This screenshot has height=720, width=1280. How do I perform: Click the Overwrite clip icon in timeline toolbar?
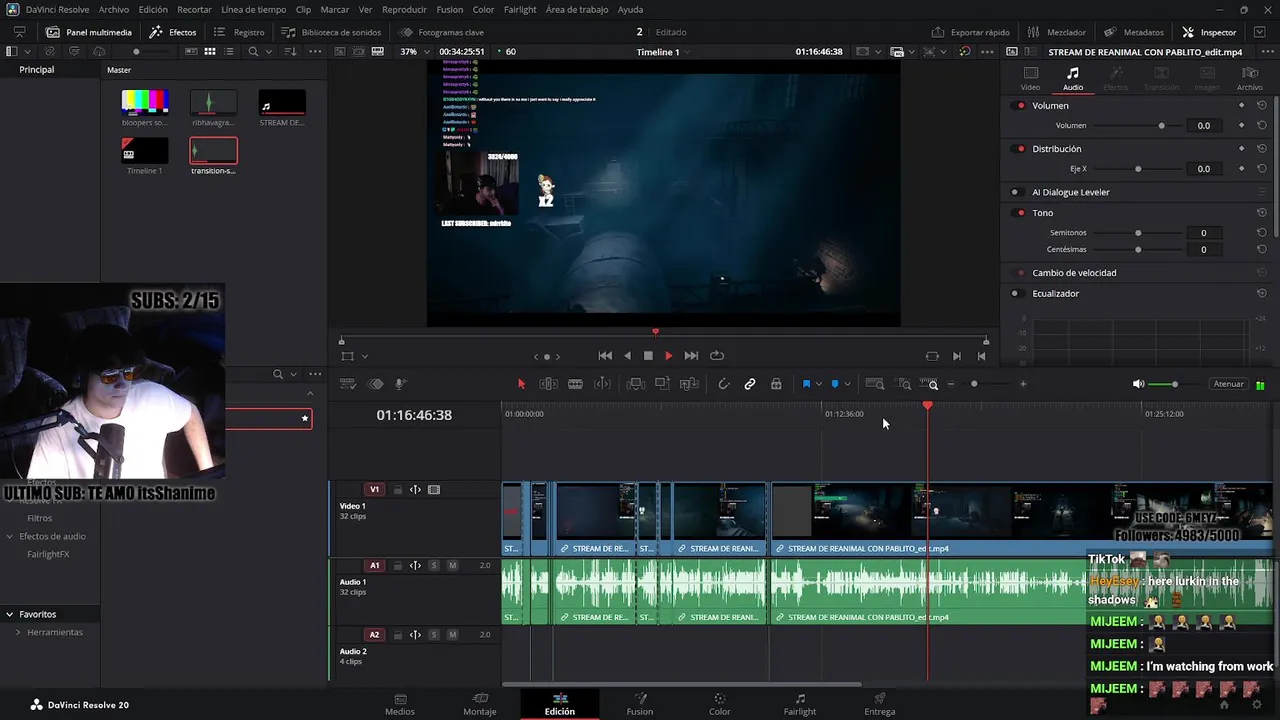(662, 384)
